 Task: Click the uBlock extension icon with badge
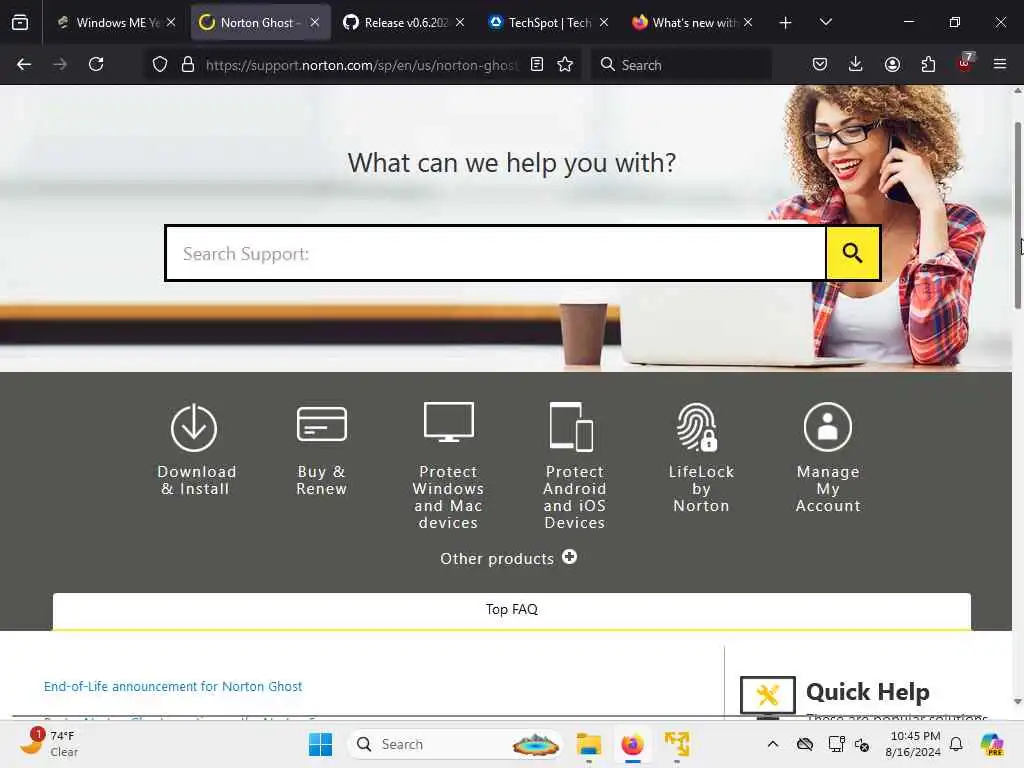coord(965,63)
